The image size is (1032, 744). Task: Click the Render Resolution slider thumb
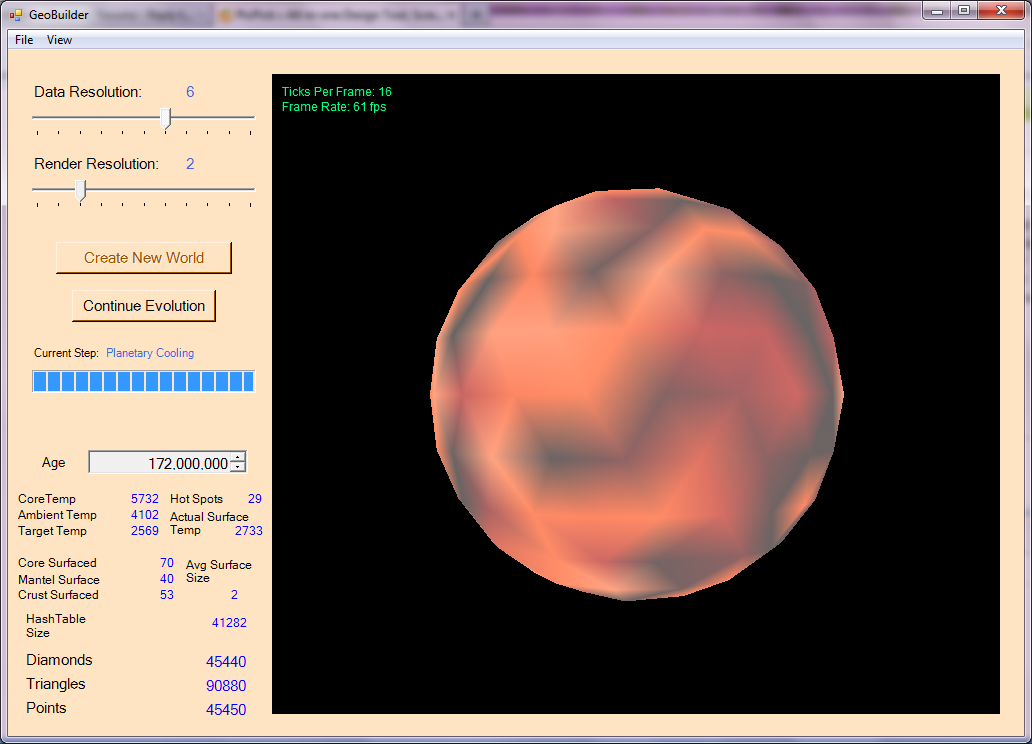pyautogui.click(x=80, y=191)
